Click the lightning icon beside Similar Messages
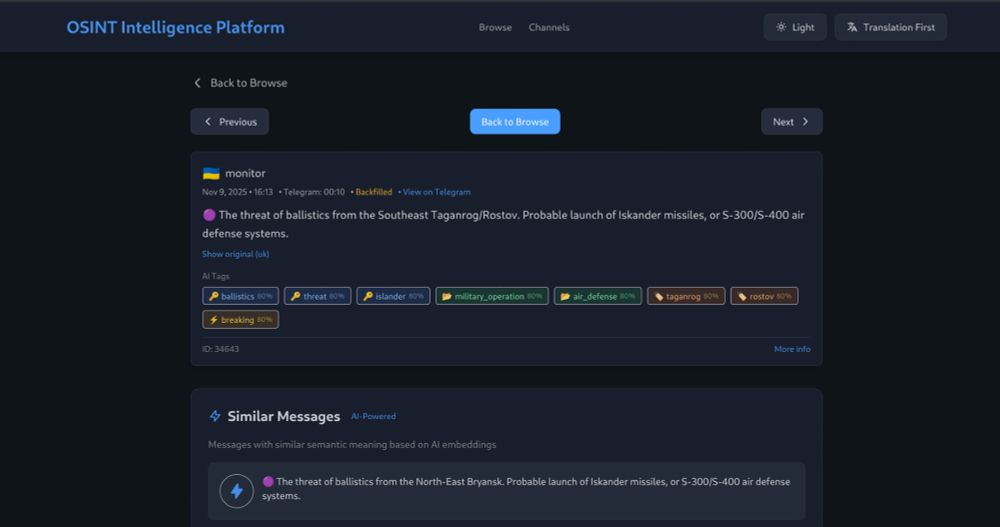Viewport: 1000px width, 527px height. [215, 416]
